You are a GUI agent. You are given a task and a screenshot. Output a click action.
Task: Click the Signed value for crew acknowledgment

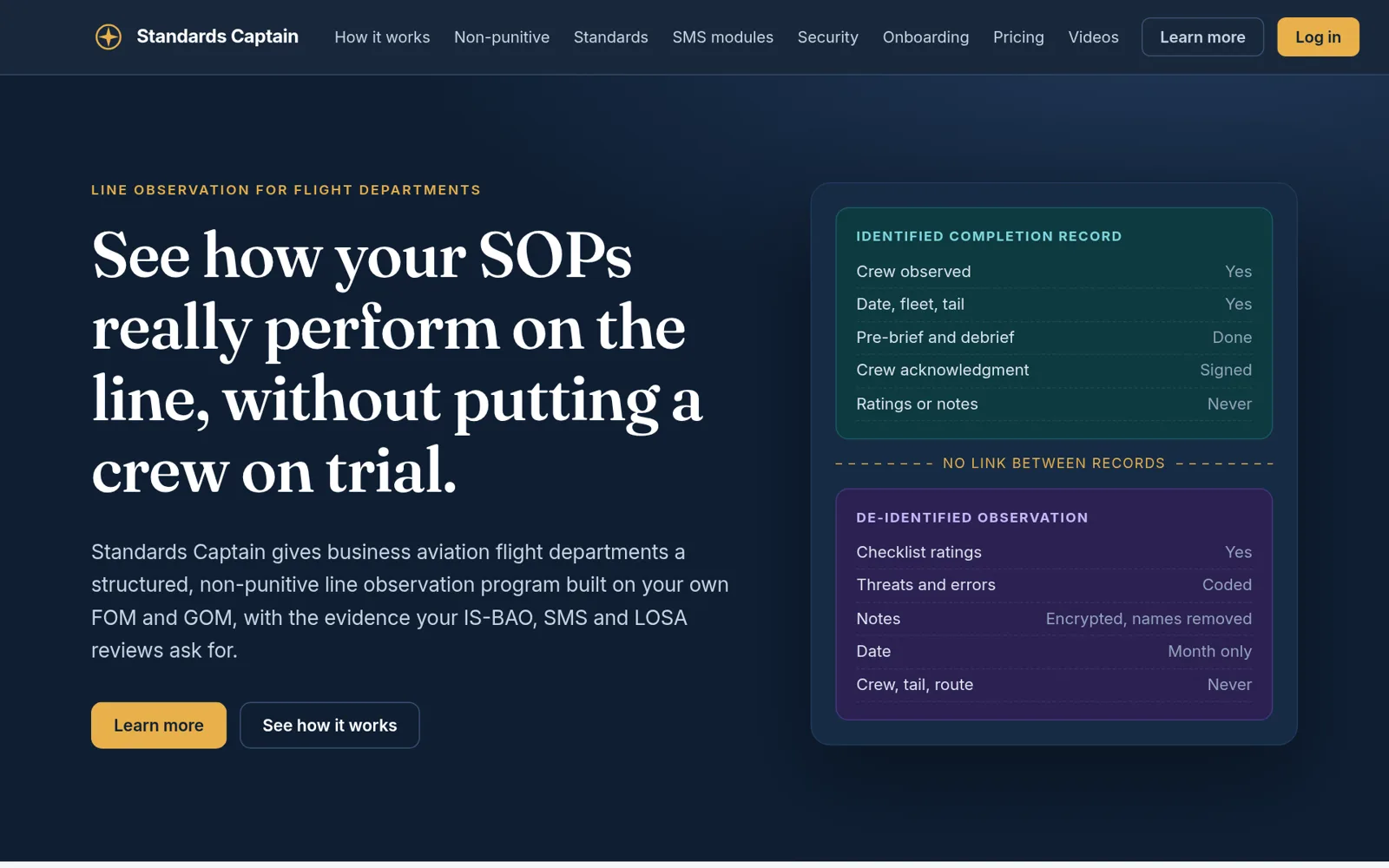tap(1226, 371)
